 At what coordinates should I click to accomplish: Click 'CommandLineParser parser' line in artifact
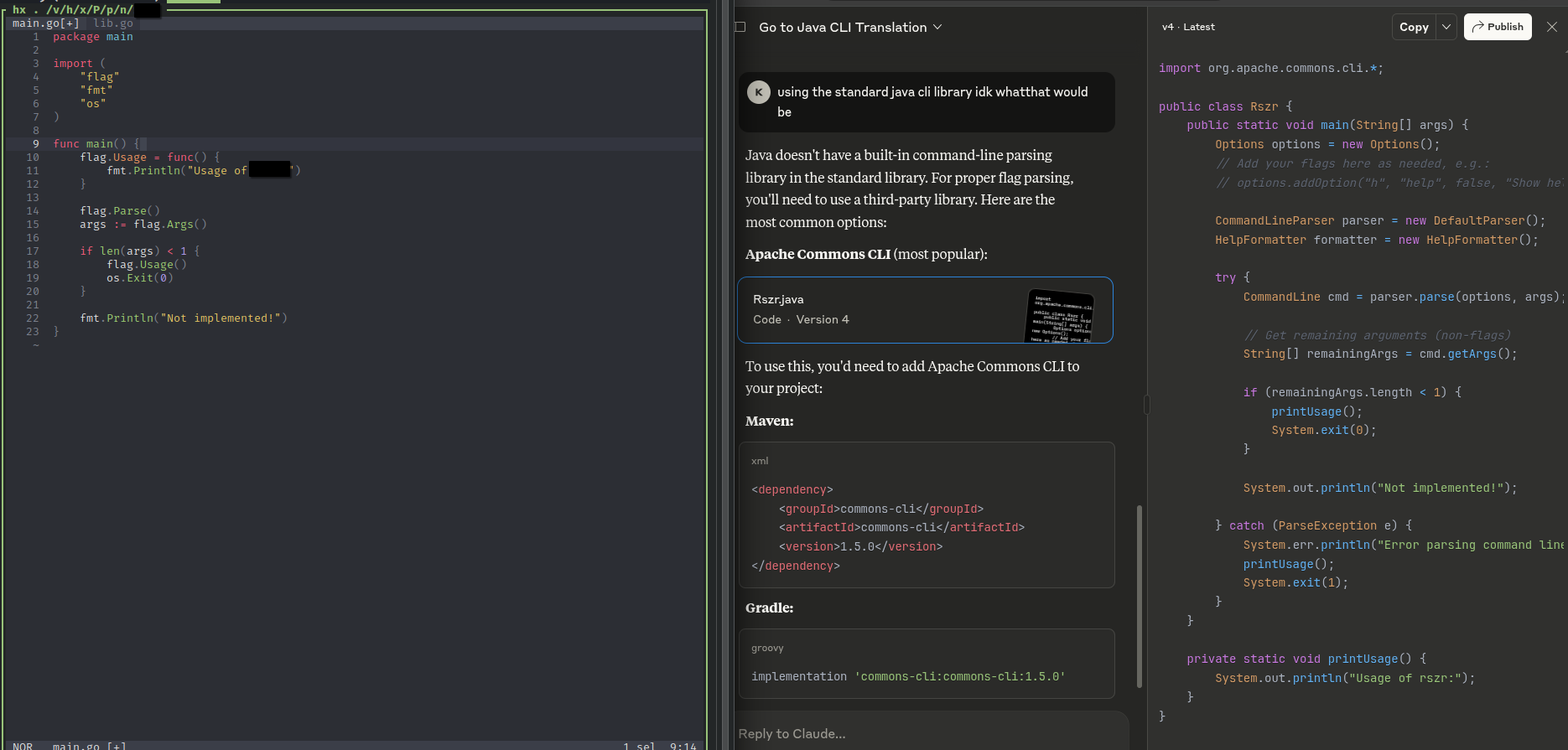[1380, 220]
